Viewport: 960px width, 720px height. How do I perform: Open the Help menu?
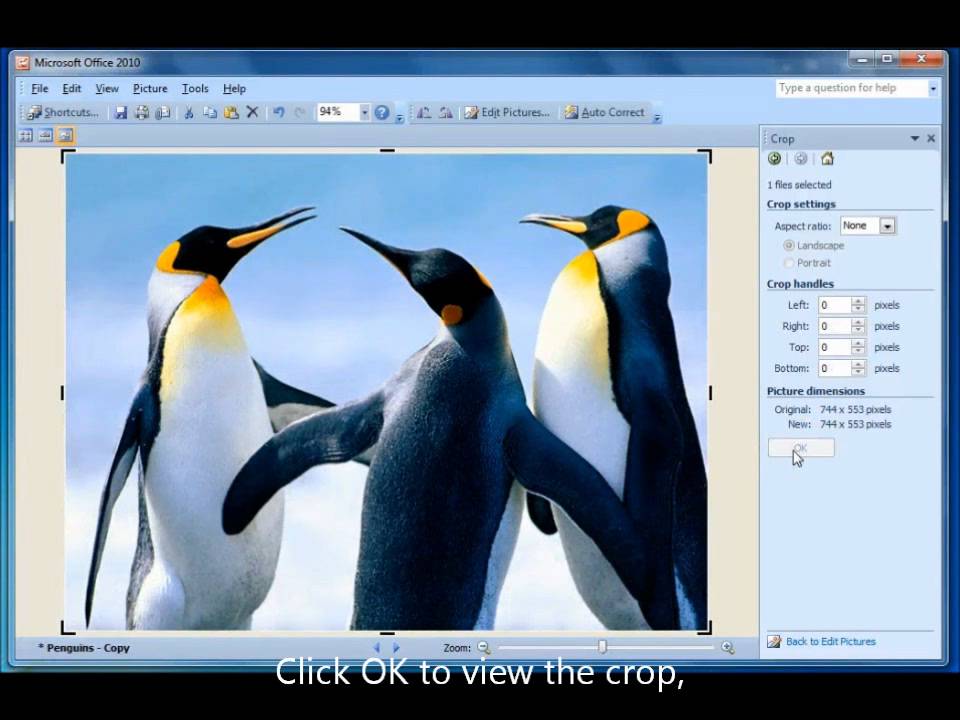tap(234, 89)
